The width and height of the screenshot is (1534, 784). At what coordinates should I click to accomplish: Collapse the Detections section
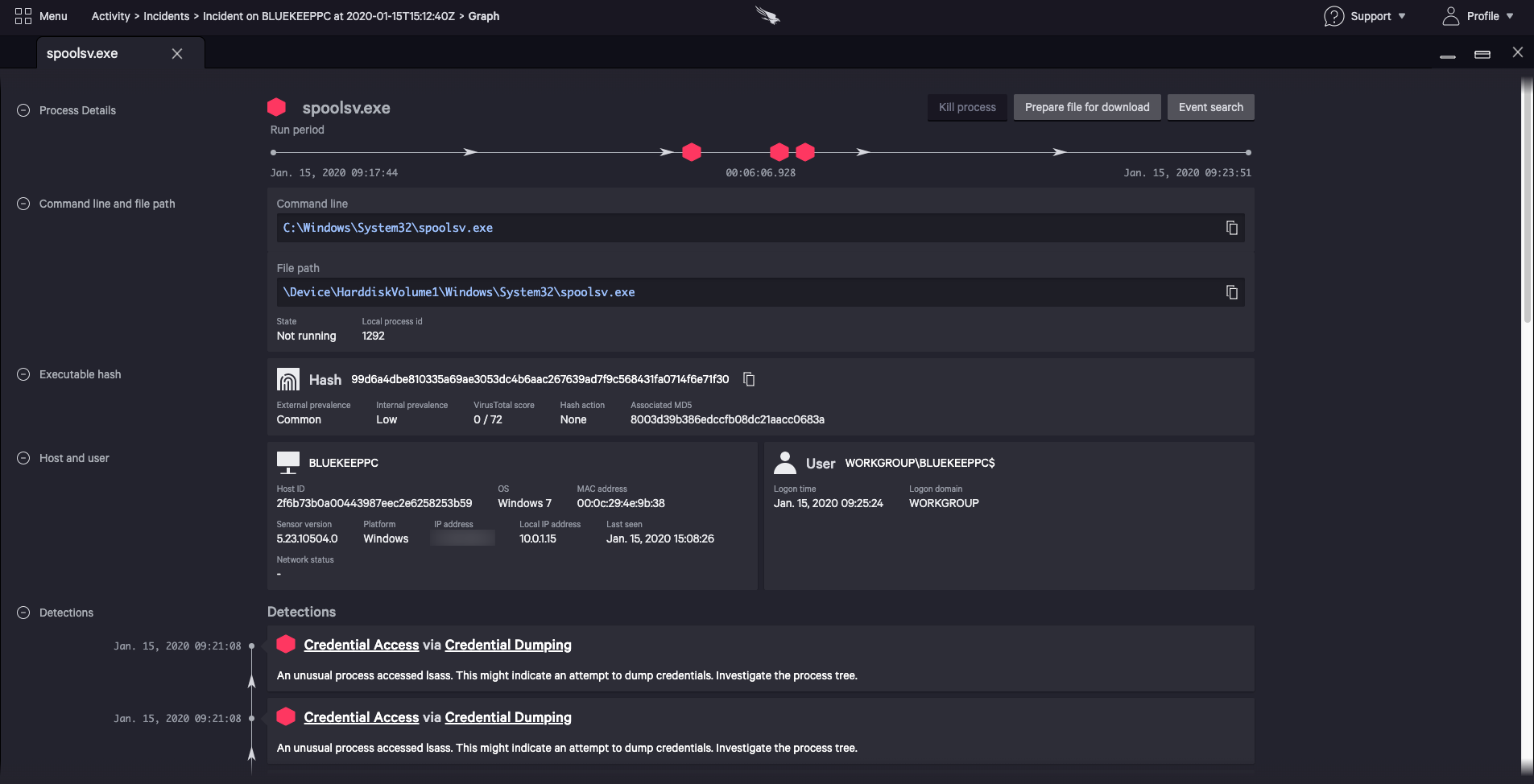23,613
